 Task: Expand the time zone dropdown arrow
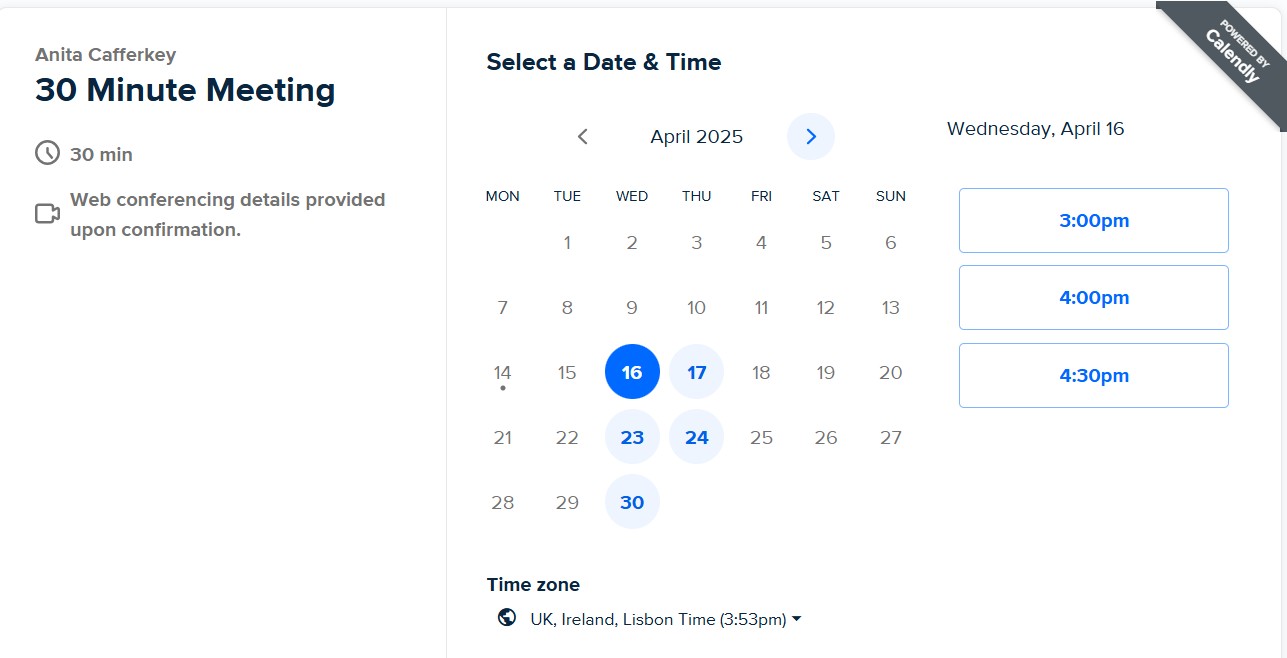click(x=797, y=619)
